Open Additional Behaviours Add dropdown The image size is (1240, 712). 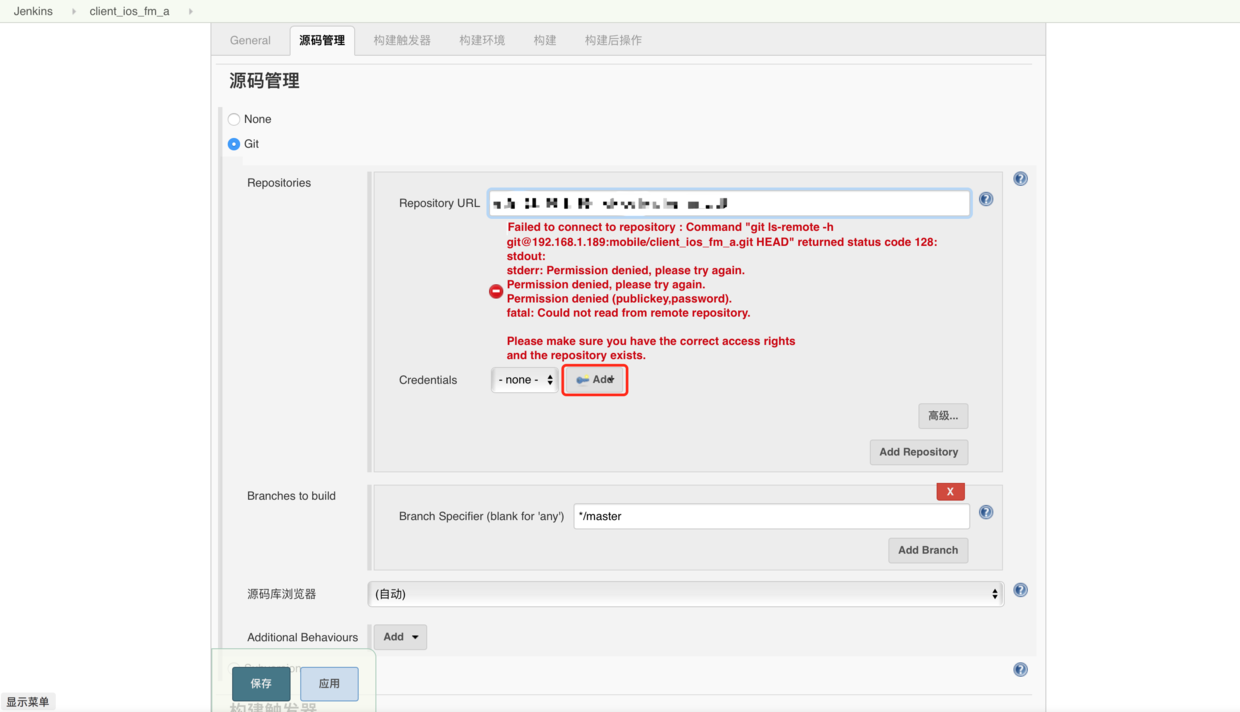pos(400,637)
